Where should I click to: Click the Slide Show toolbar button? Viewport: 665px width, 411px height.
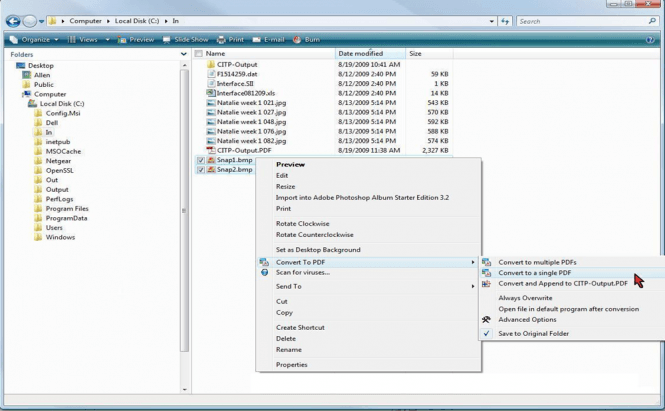185,39
